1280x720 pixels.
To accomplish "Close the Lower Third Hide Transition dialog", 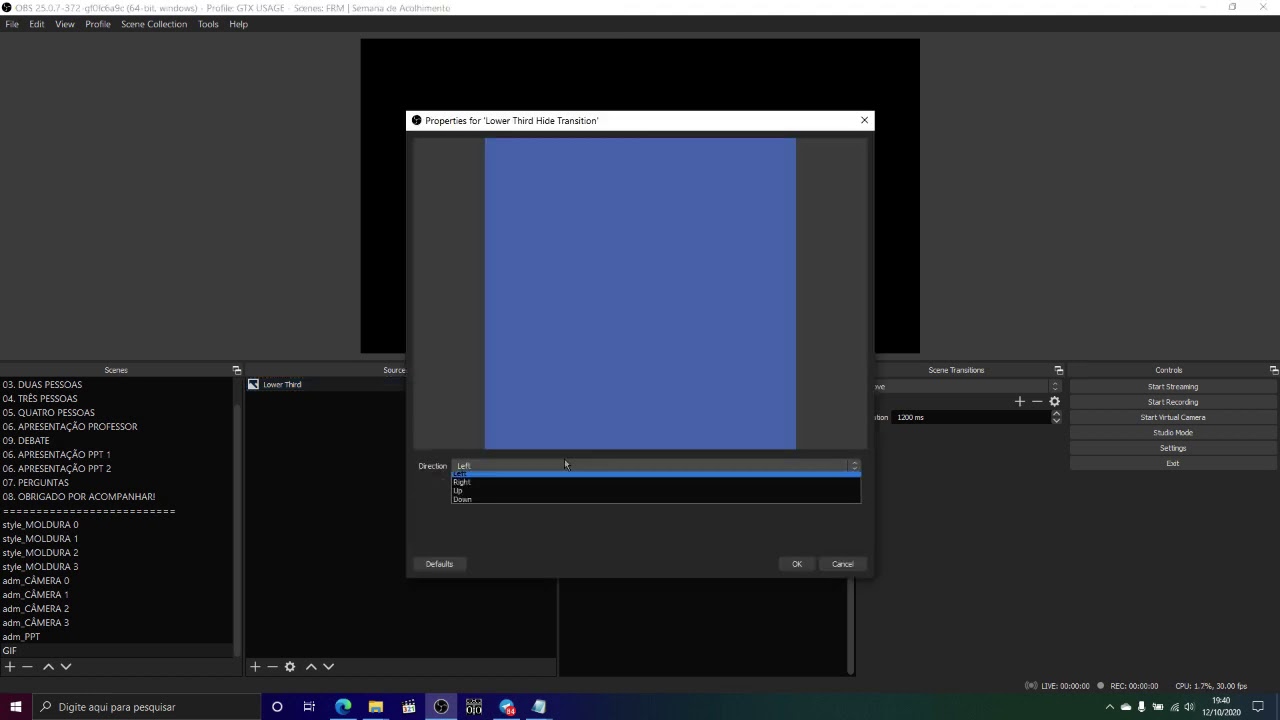I will pos(865,120).
